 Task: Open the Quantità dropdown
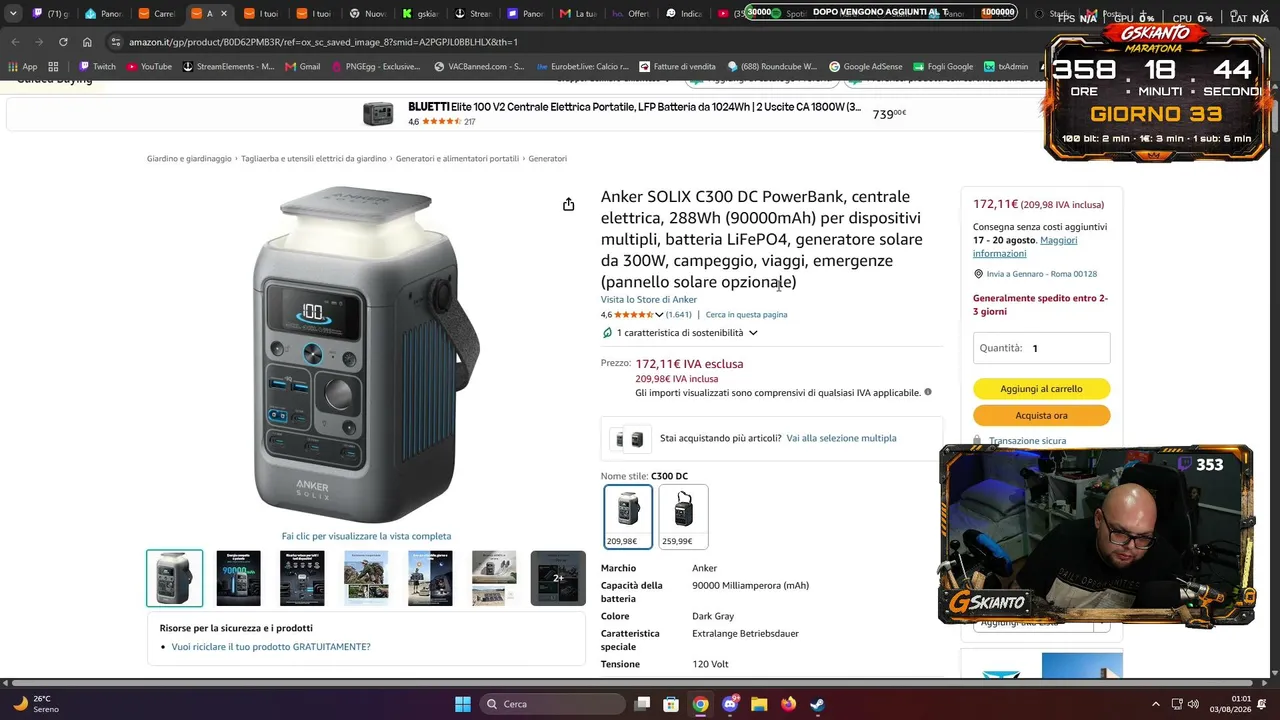tap(1041, 348)
